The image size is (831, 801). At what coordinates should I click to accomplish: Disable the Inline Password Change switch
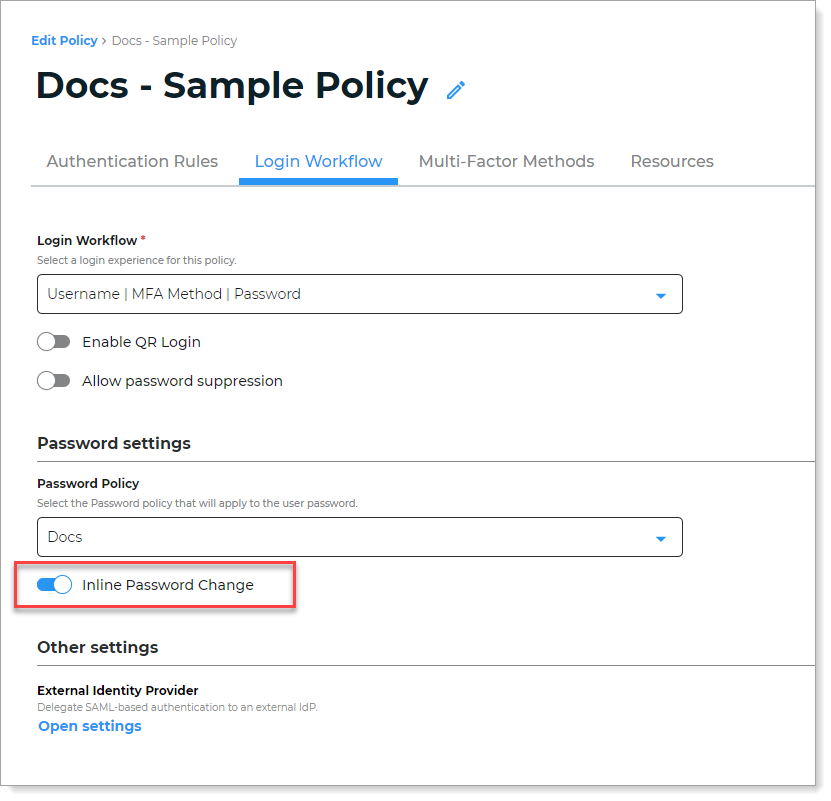[54, 585]
